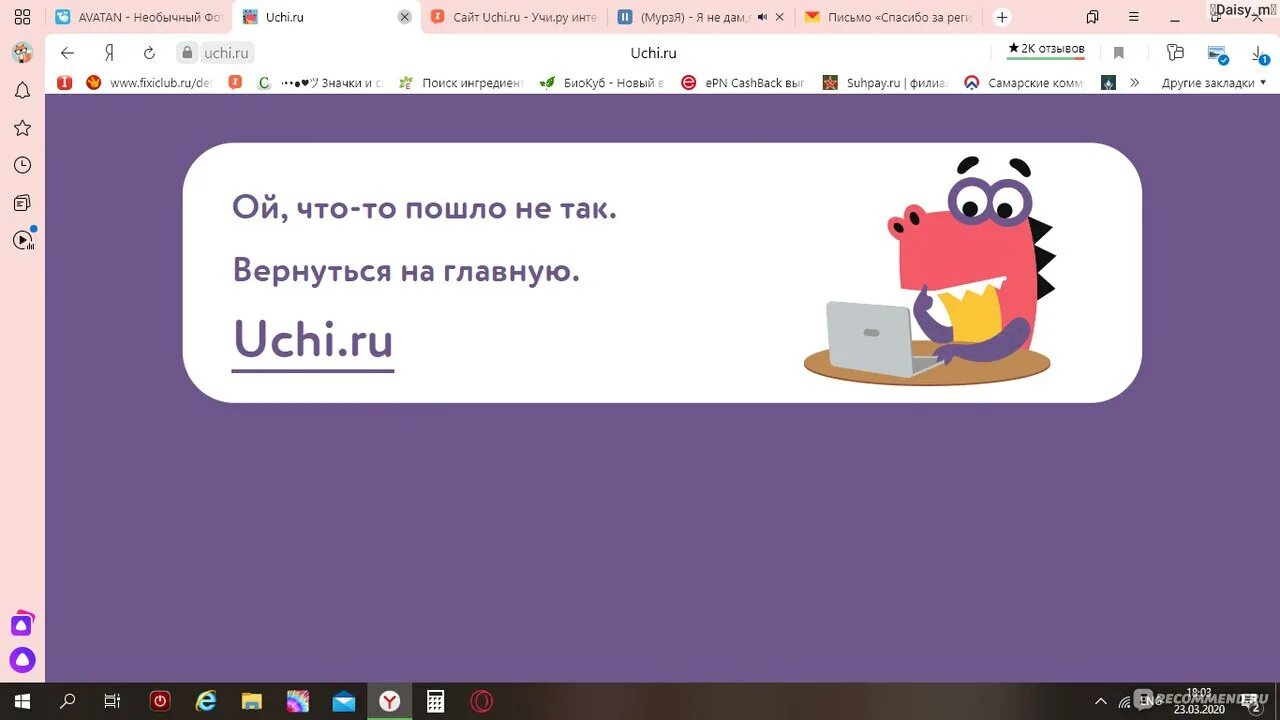Open Task View on taskbar
This screenshot has height=720, width=1280.
click(x=113, y=701)
